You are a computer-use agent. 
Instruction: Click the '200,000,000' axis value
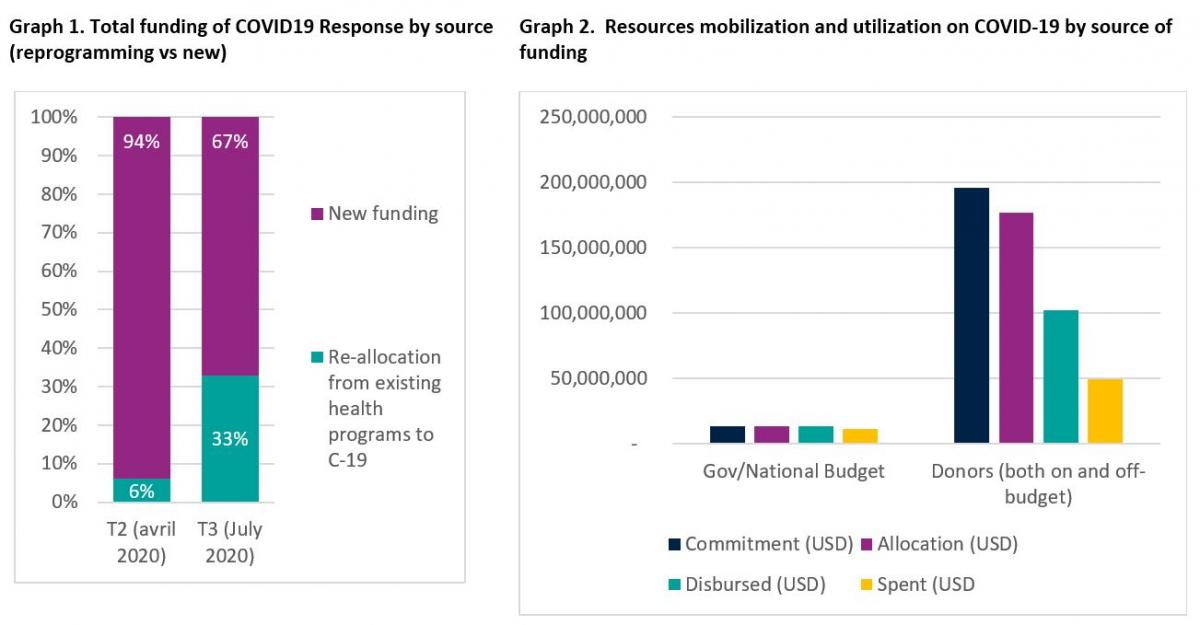(593, 183)
